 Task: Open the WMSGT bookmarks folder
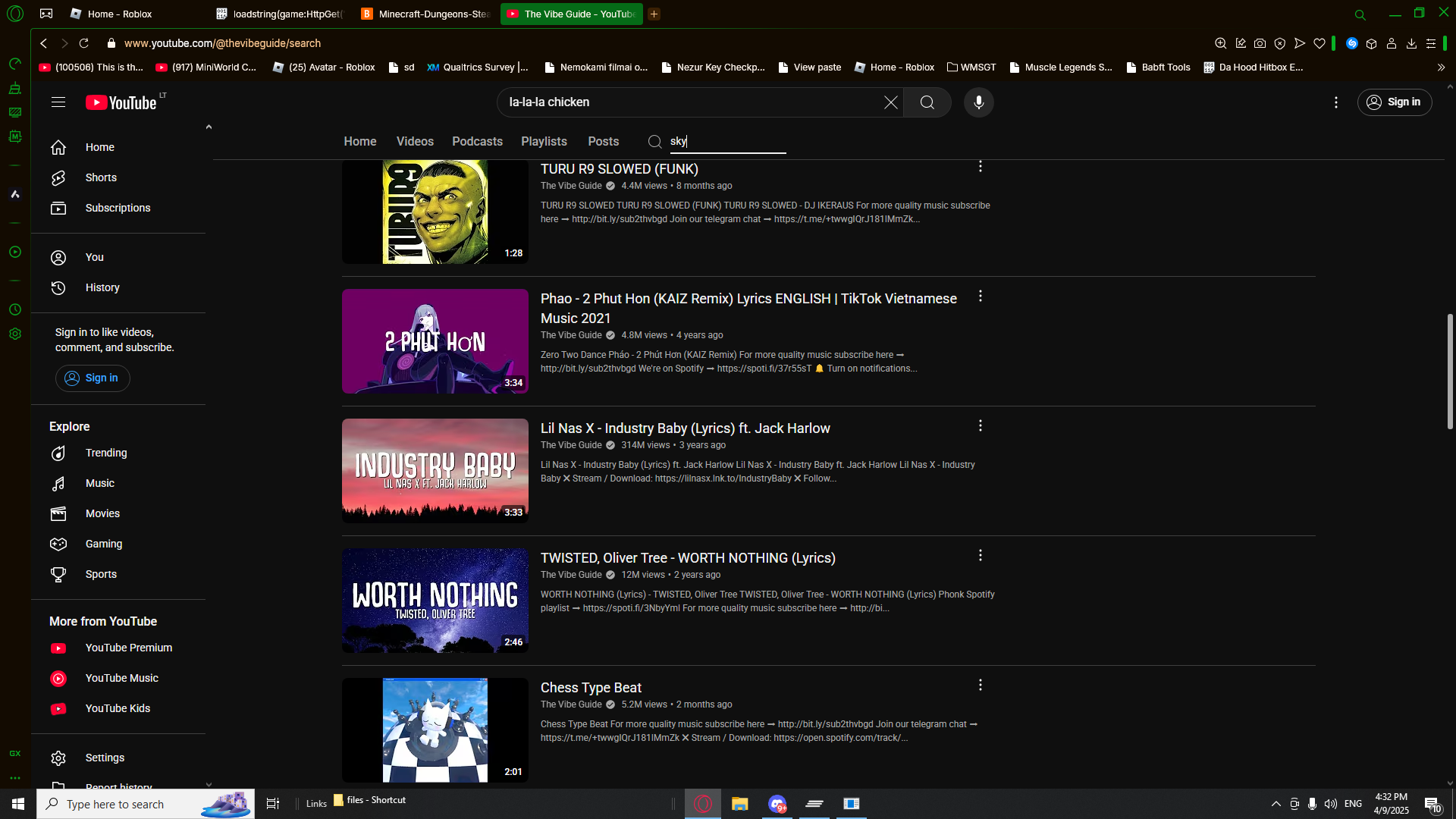[x=971, y=67]
